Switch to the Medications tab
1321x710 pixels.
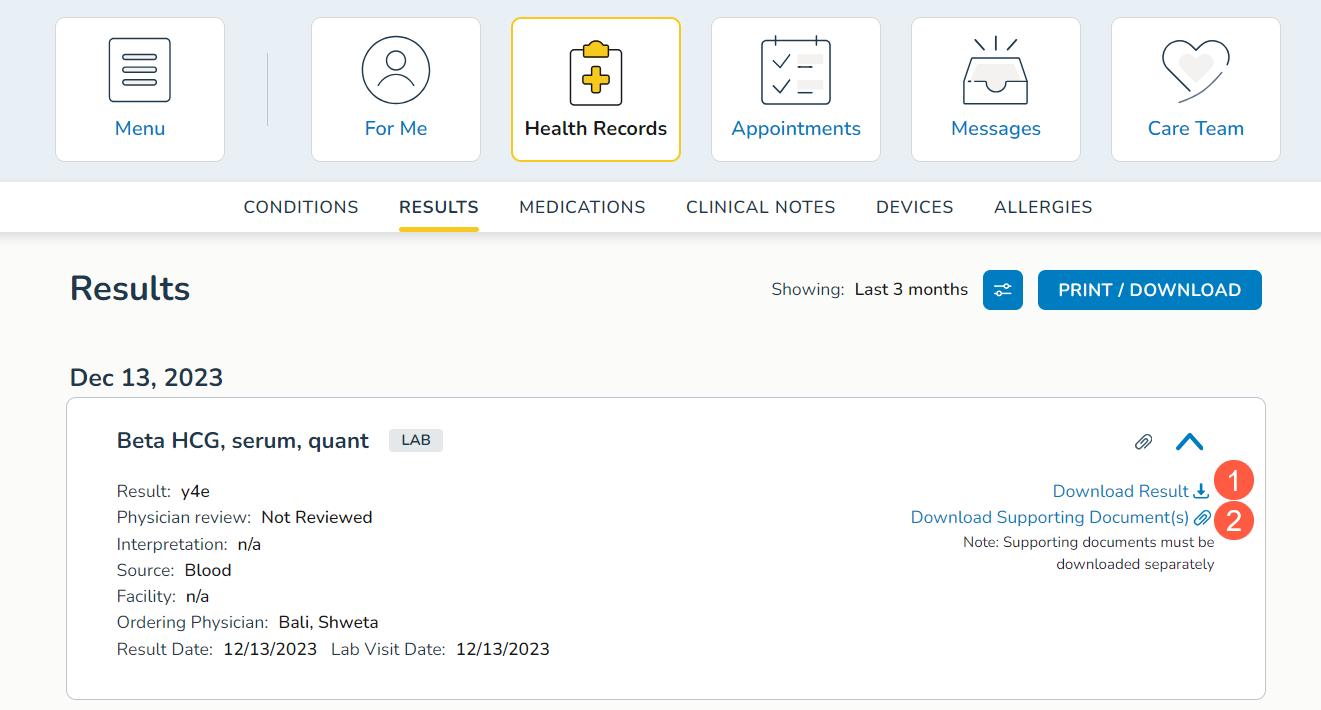point(582,207)
